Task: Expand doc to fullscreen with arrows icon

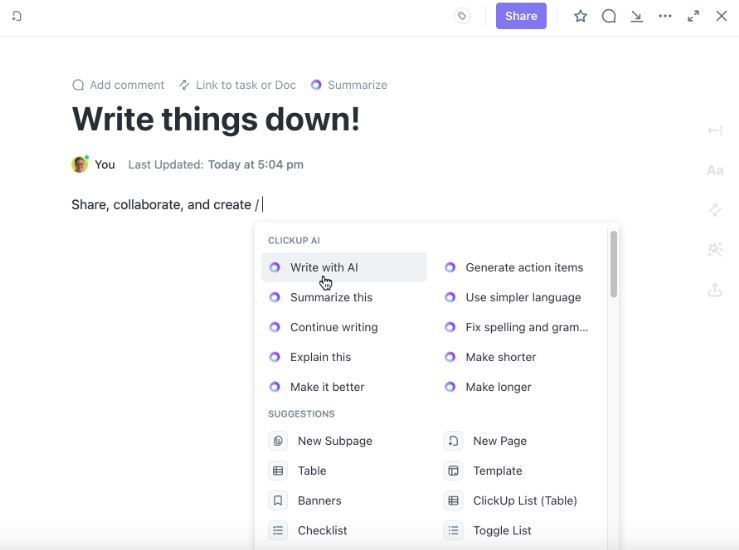Action: coord(693,16)
